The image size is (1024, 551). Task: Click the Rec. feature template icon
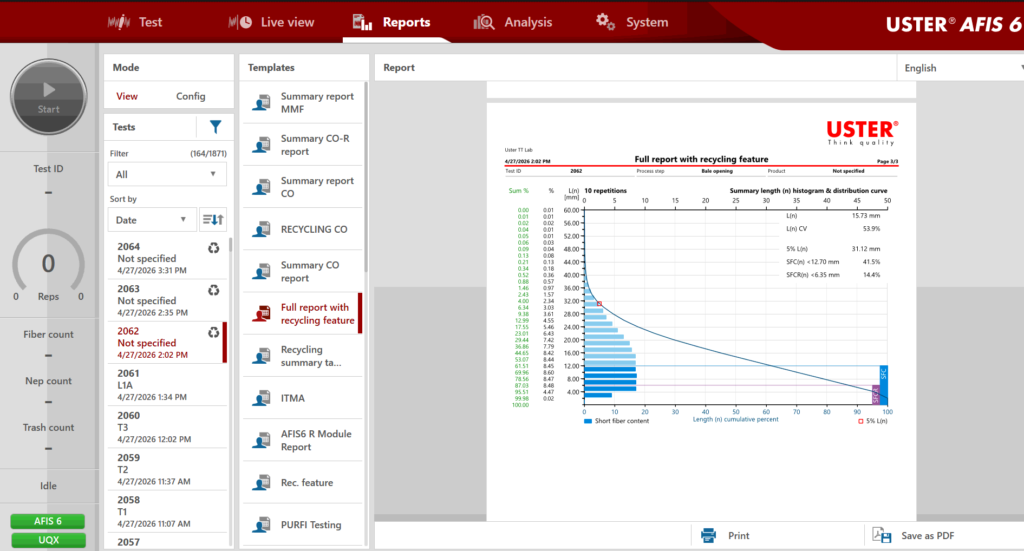click(x=262, y=482)
